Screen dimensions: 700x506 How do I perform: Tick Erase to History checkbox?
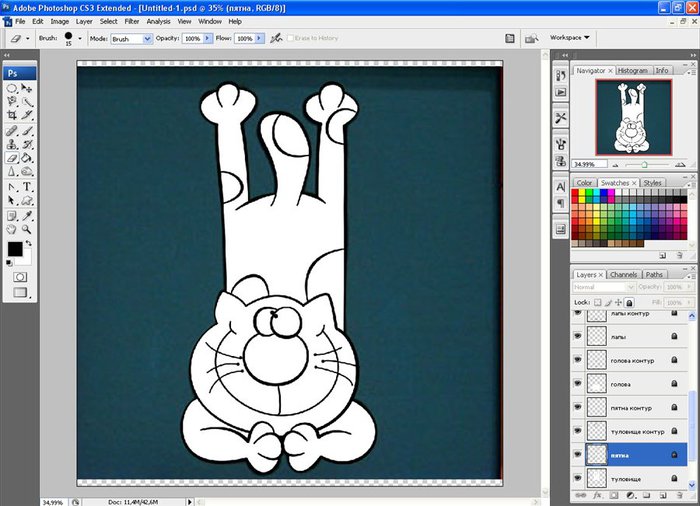pyautogui.click(x=290, y=38)
